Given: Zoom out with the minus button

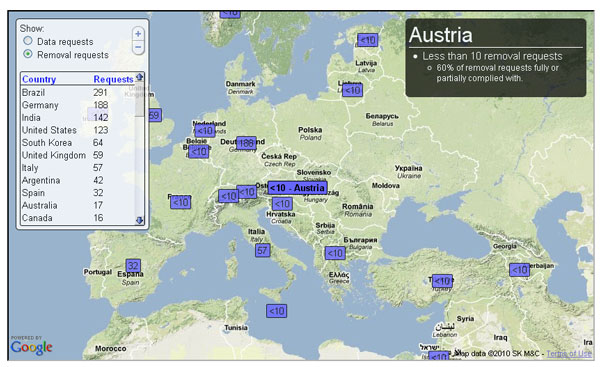Looking at the screenshot, I should pyautogui.click(x=138, y=47).
